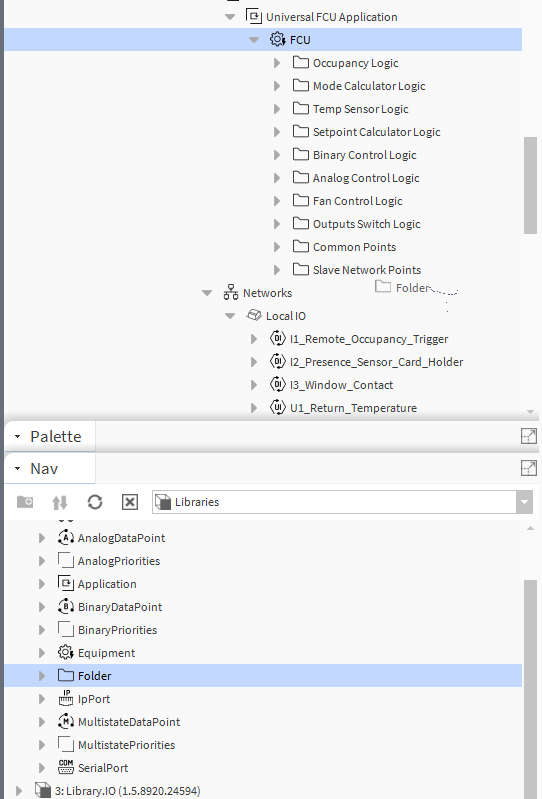
Task: Click the FCU equipment gear icon
Action: point(277,39)
